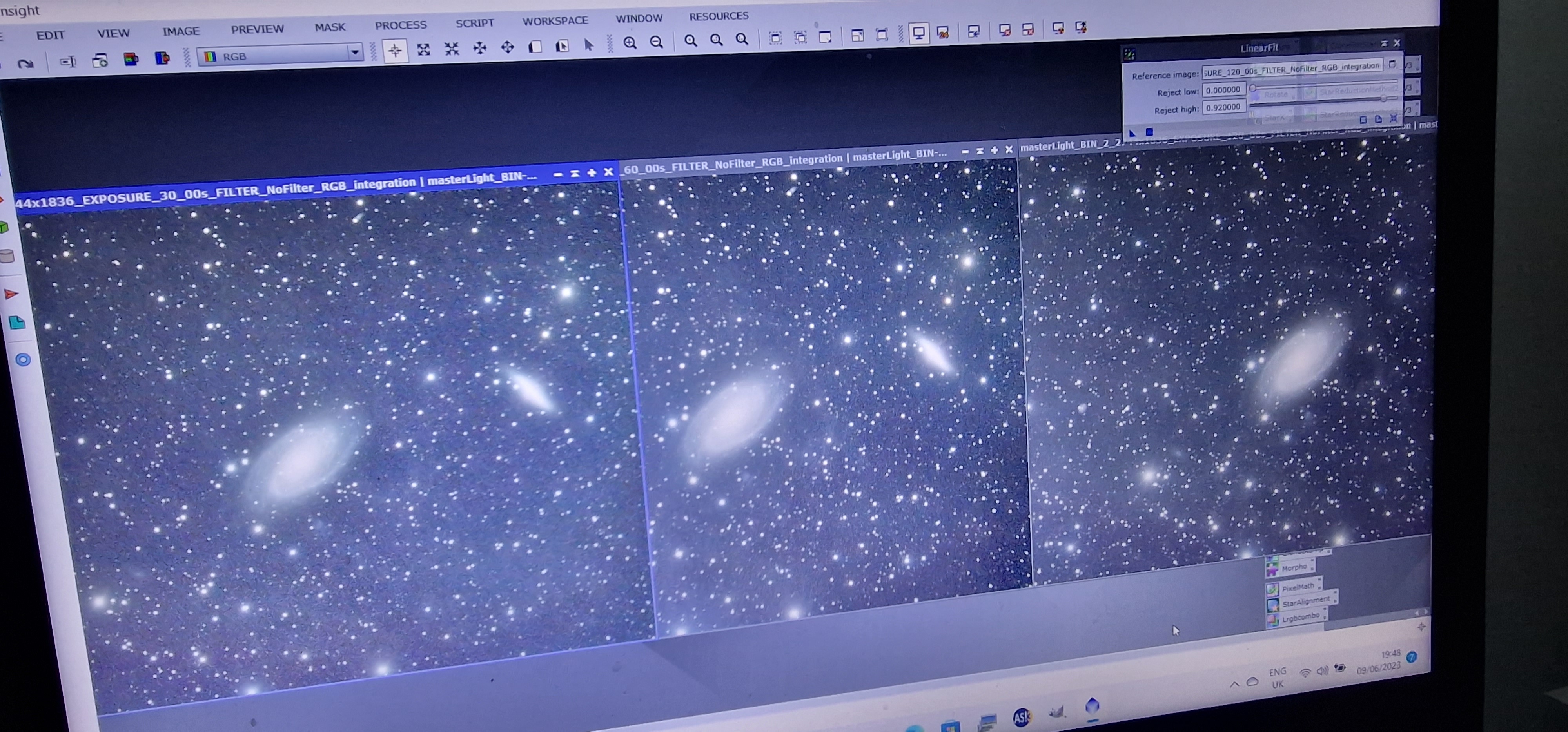Expand system tray hidden icons chevron

(1234, 684)
